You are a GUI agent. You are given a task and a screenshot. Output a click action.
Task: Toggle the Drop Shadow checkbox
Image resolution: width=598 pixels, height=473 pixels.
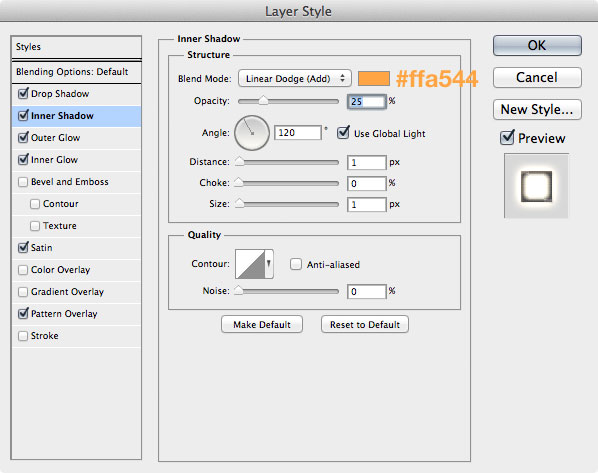tap(23, 93)
